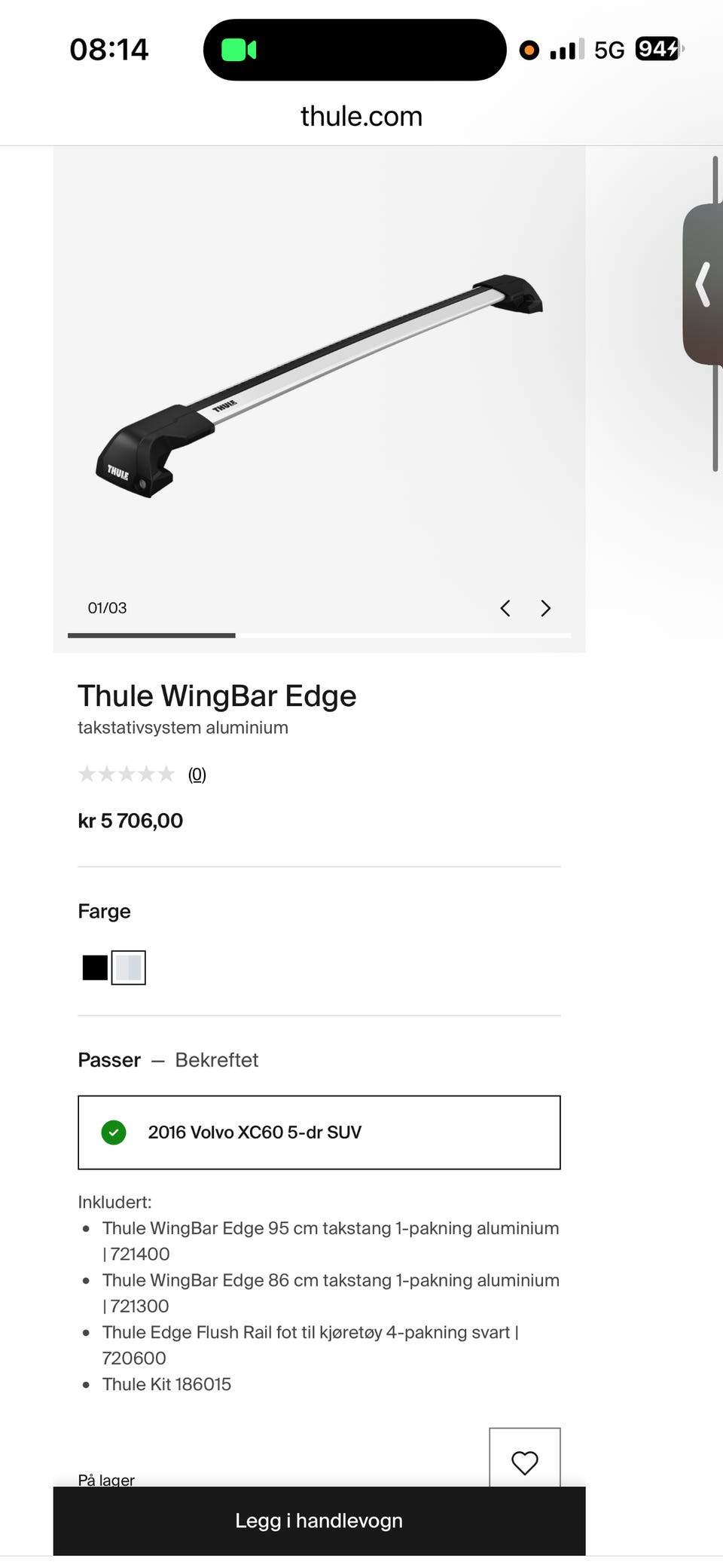Select the aluminium silver color swatch
723x1568 pixels.
[x=129, y=967]
